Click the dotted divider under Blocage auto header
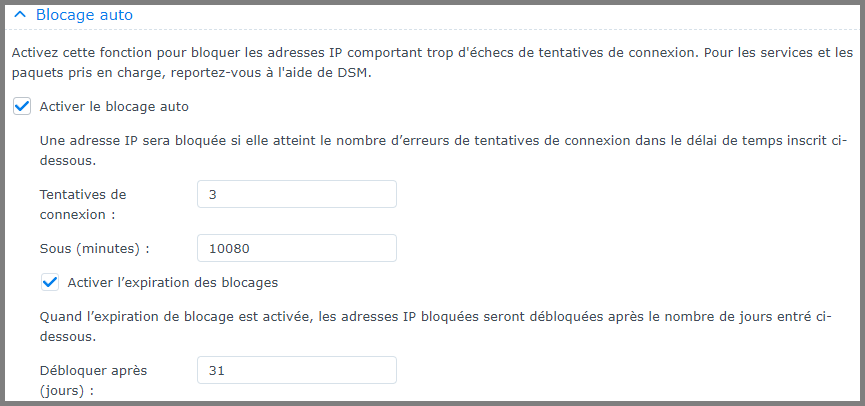Viewport: 865px width, 406px height. 432,30
